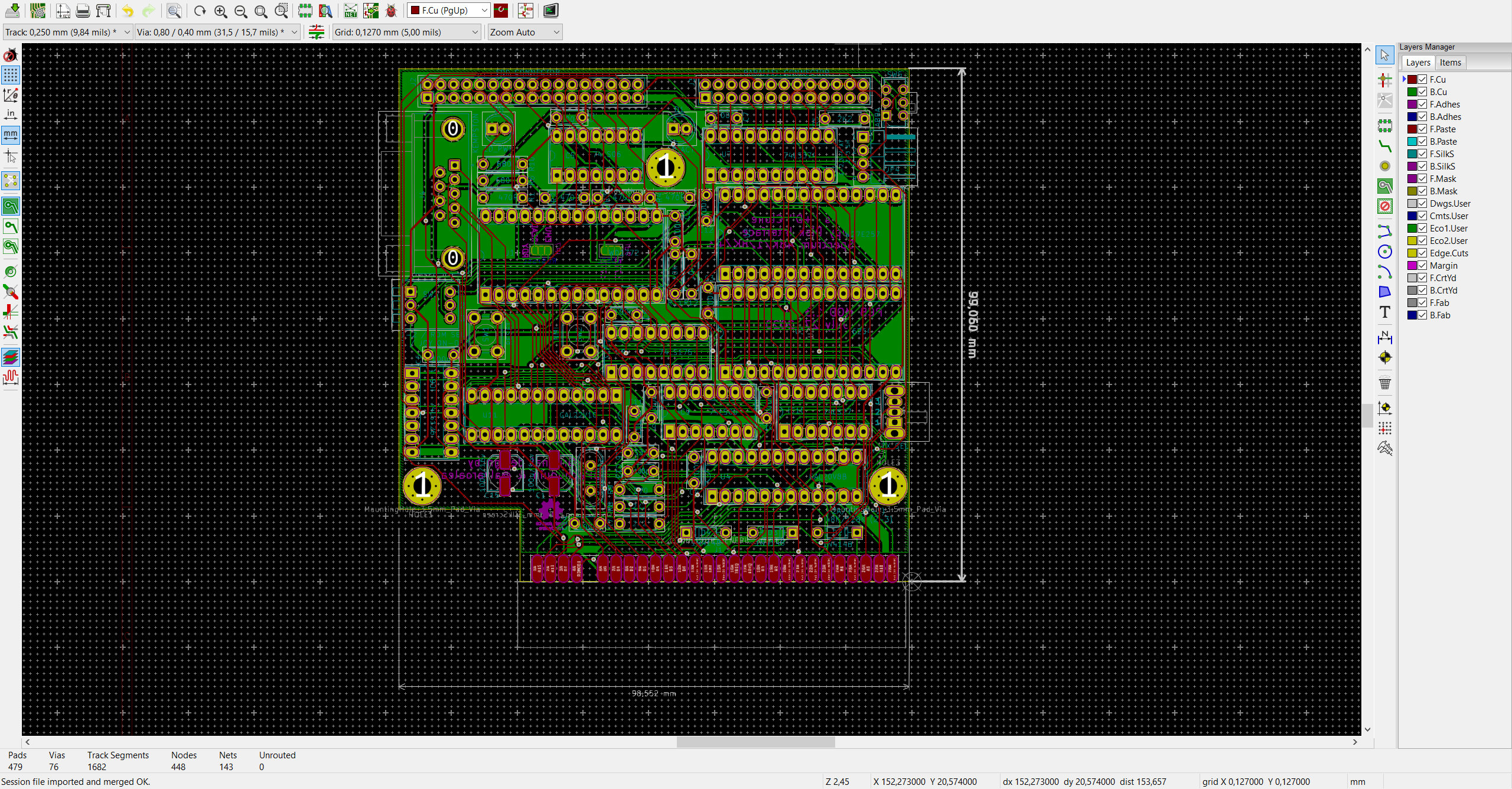This screenshot has height=789, width=1512.
Task: Toggle visibility of the B.Cu layer
Action: (1422, 92)
